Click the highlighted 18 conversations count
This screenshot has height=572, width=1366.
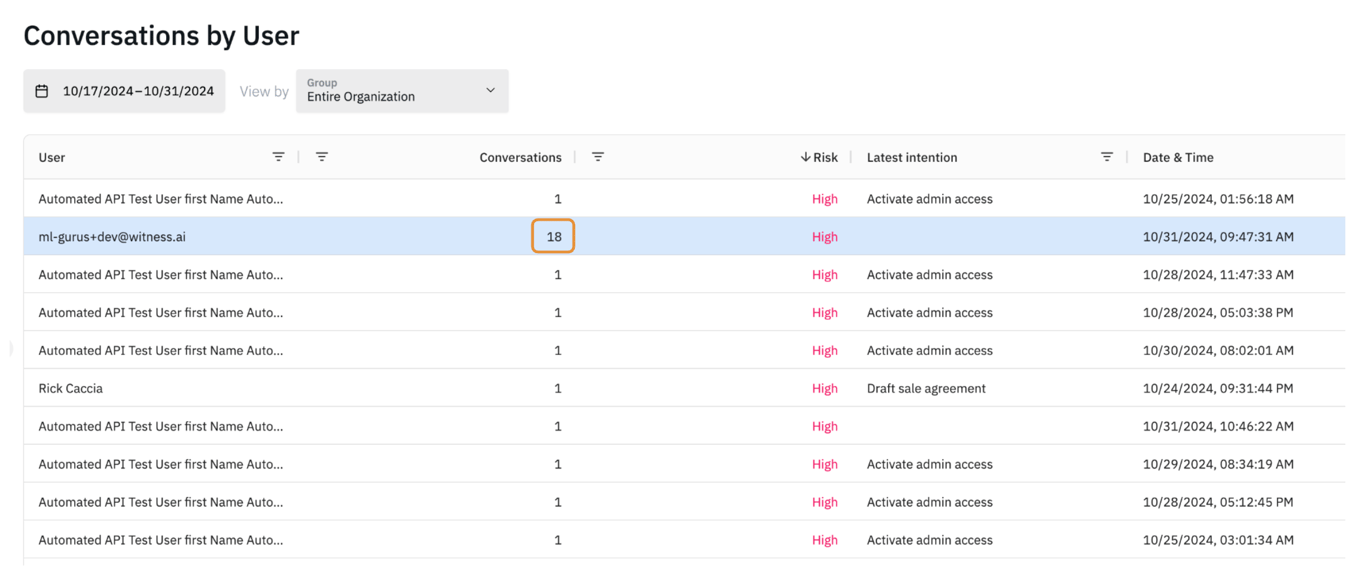coord(554,237)
